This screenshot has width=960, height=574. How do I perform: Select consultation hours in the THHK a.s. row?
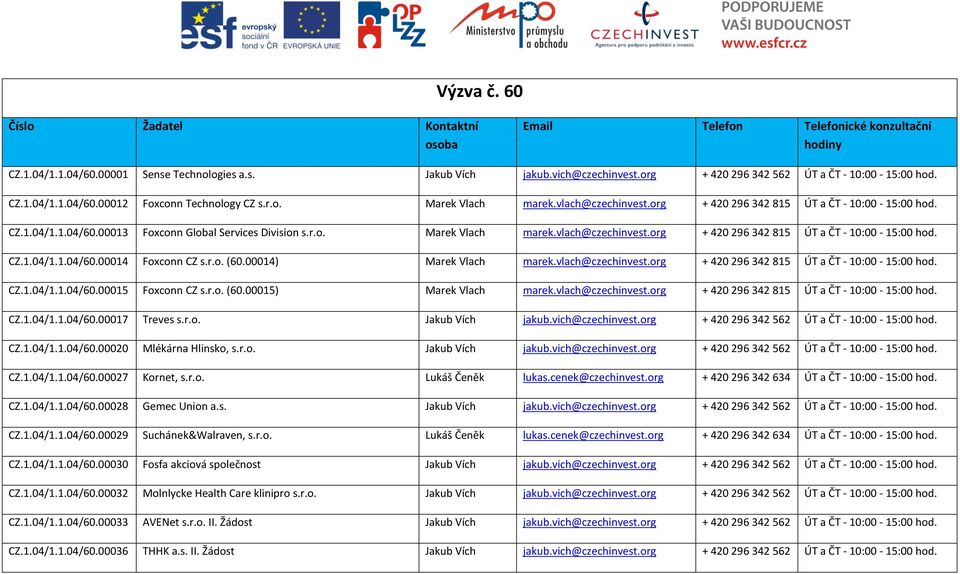(870, 551)
